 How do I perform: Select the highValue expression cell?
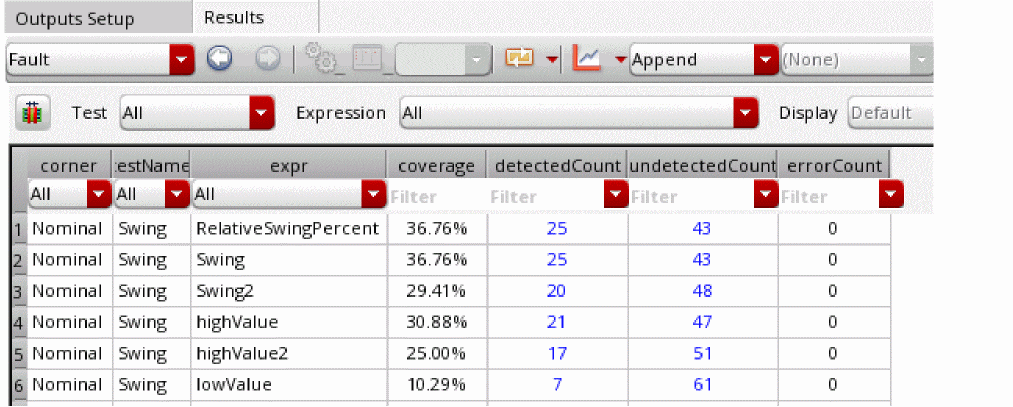(289, 322)
